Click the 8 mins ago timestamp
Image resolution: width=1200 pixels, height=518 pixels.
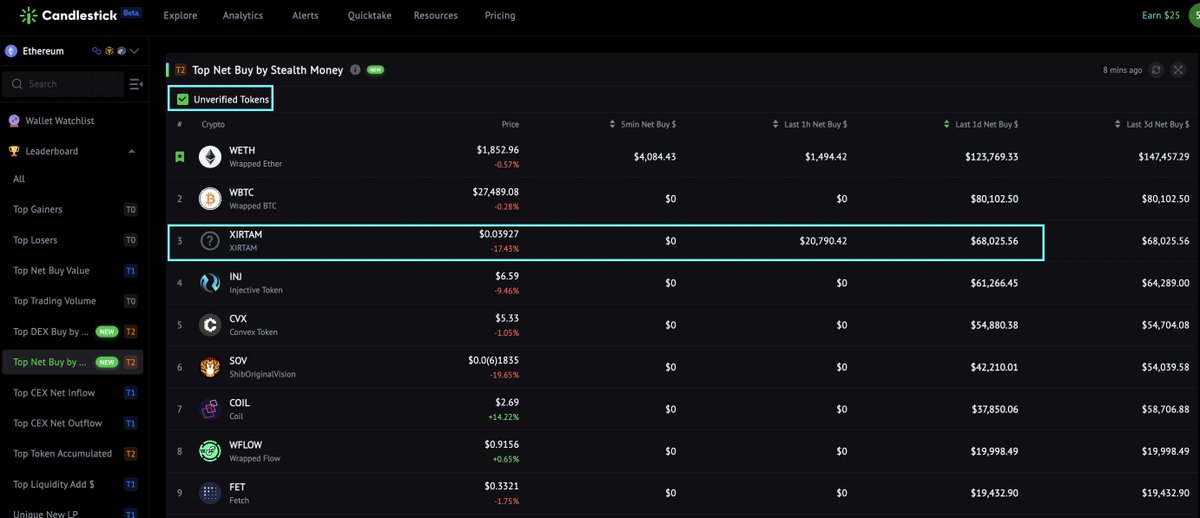[1122, 71]
